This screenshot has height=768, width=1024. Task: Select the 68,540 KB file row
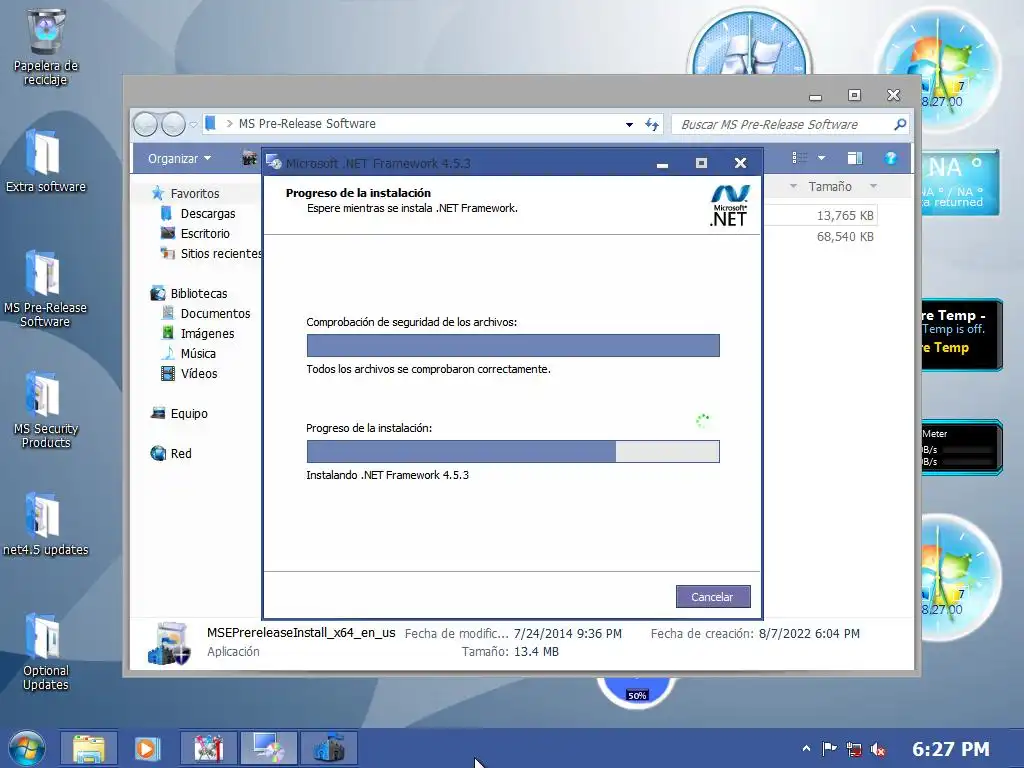[820, 236]
